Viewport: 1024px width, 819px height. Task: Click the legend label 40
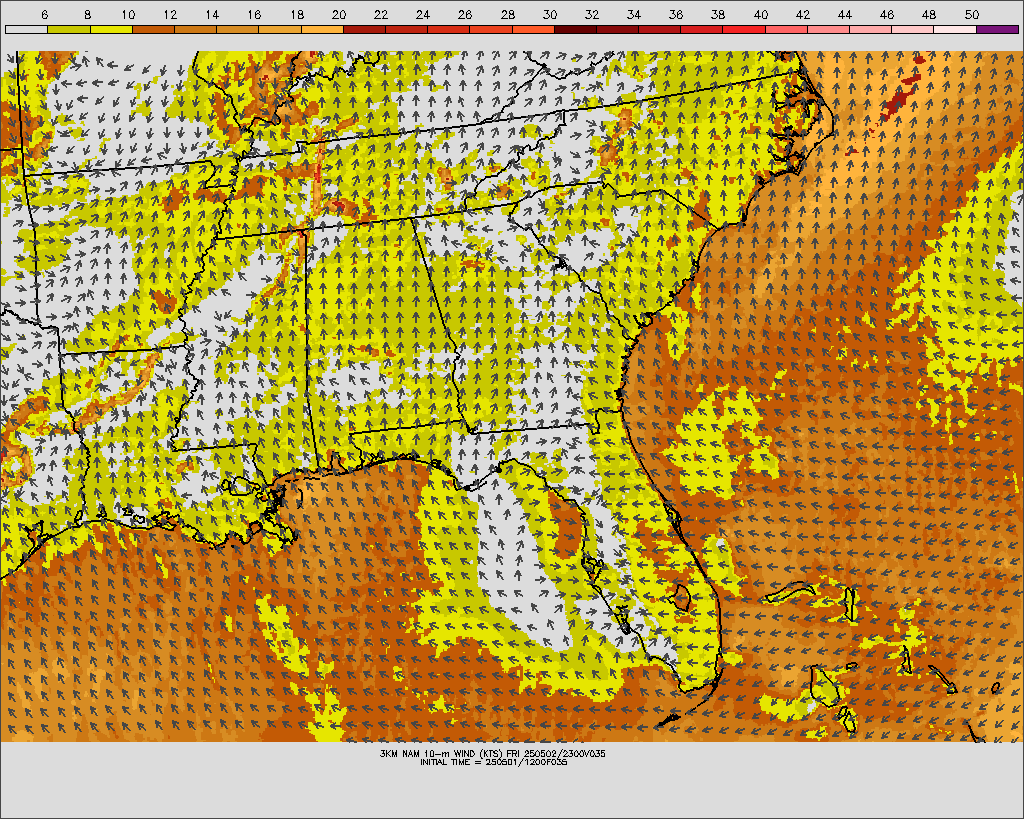760,14
